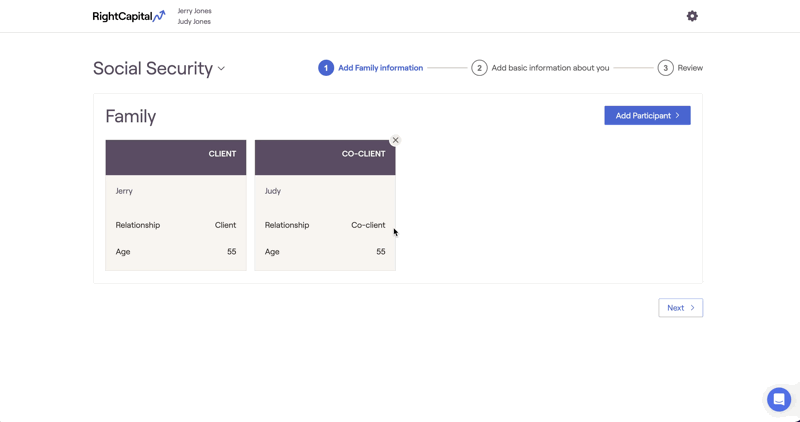Click the RightCapital logo
The height and width of the screenshot is (422, 800).
pos(129,16)
